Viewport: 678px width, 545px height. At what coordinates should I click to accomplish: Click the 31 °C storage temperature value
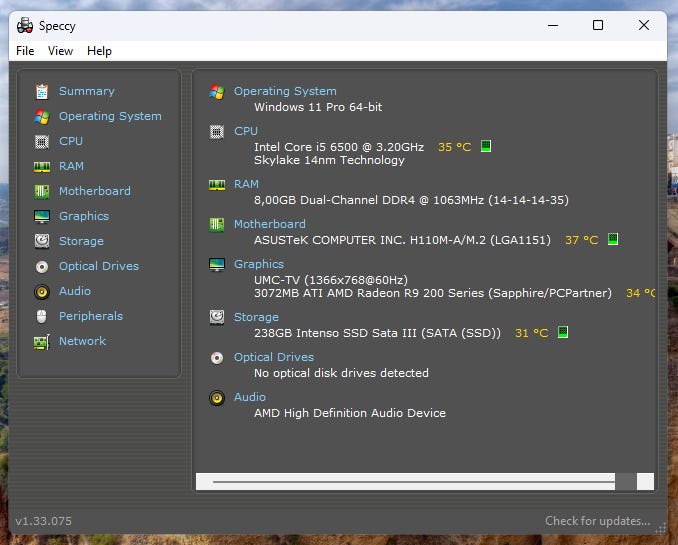[531, 333]
